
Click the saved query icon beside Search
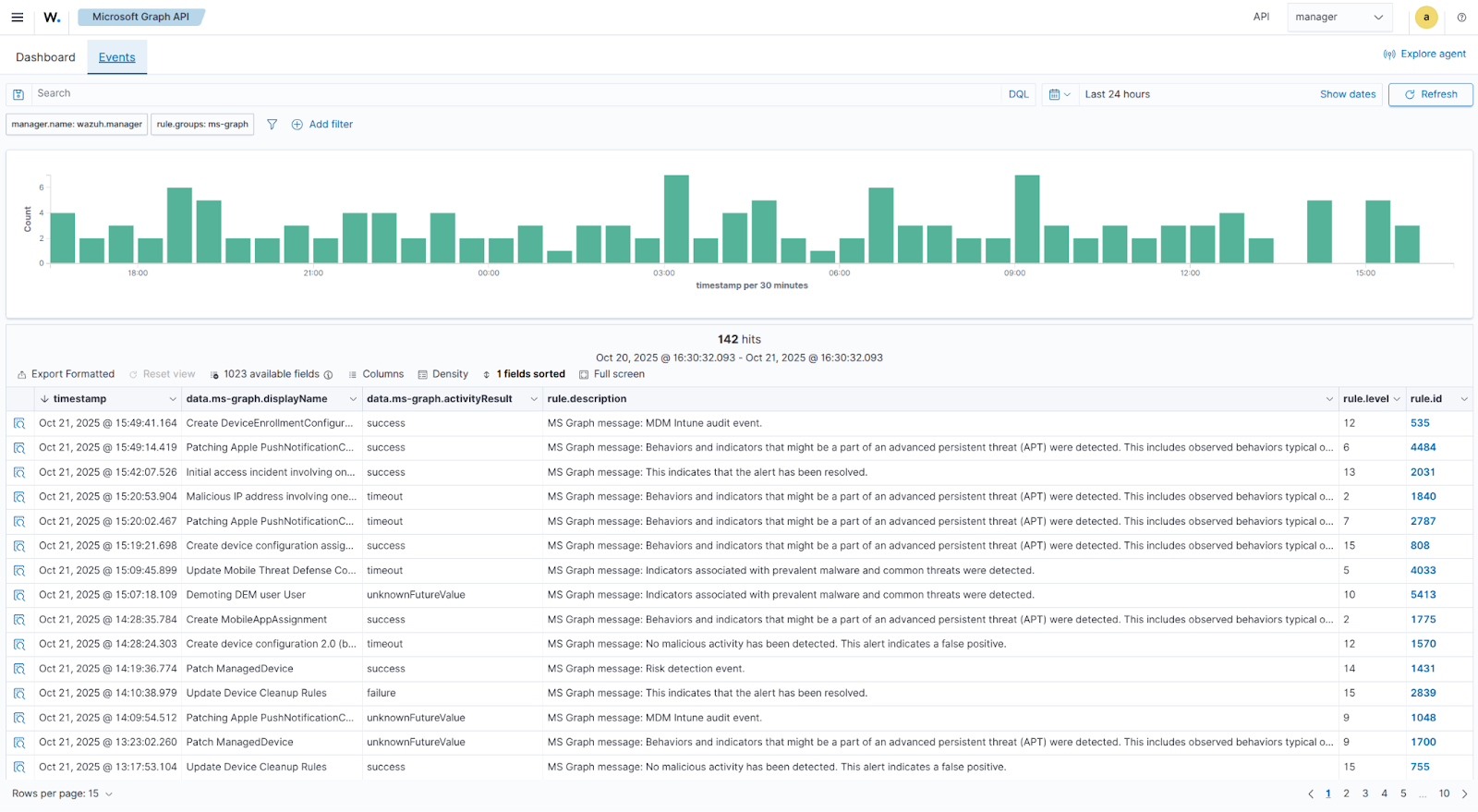click(18, 94)
